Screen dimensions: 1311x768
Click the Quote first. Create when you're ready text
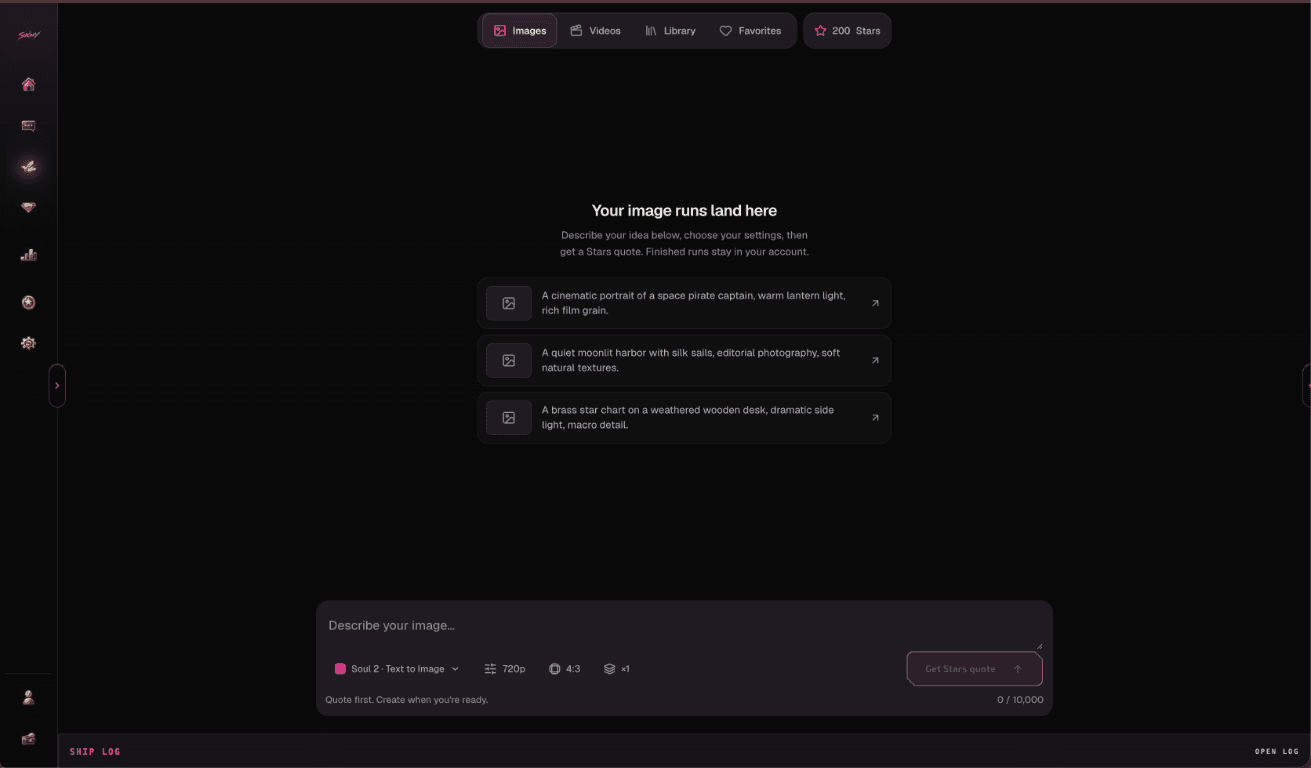tap(407, 700)
